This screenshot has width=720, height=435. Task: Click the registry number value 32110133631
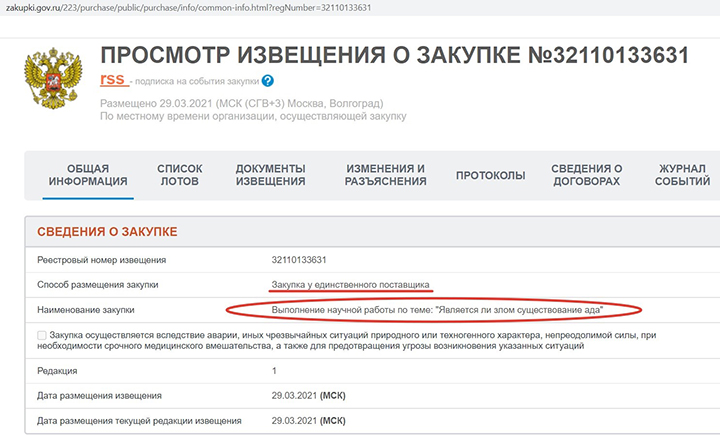pyautogui.click(x=299, y=260)
